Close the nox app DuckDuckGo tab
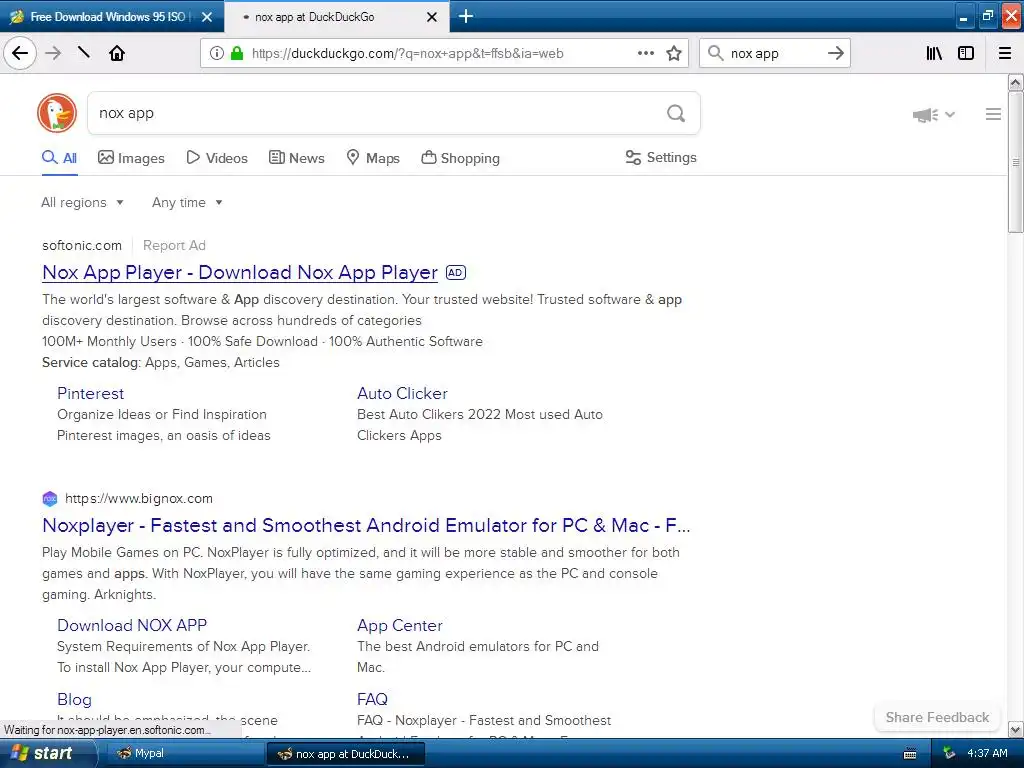 tap(432, 17)
